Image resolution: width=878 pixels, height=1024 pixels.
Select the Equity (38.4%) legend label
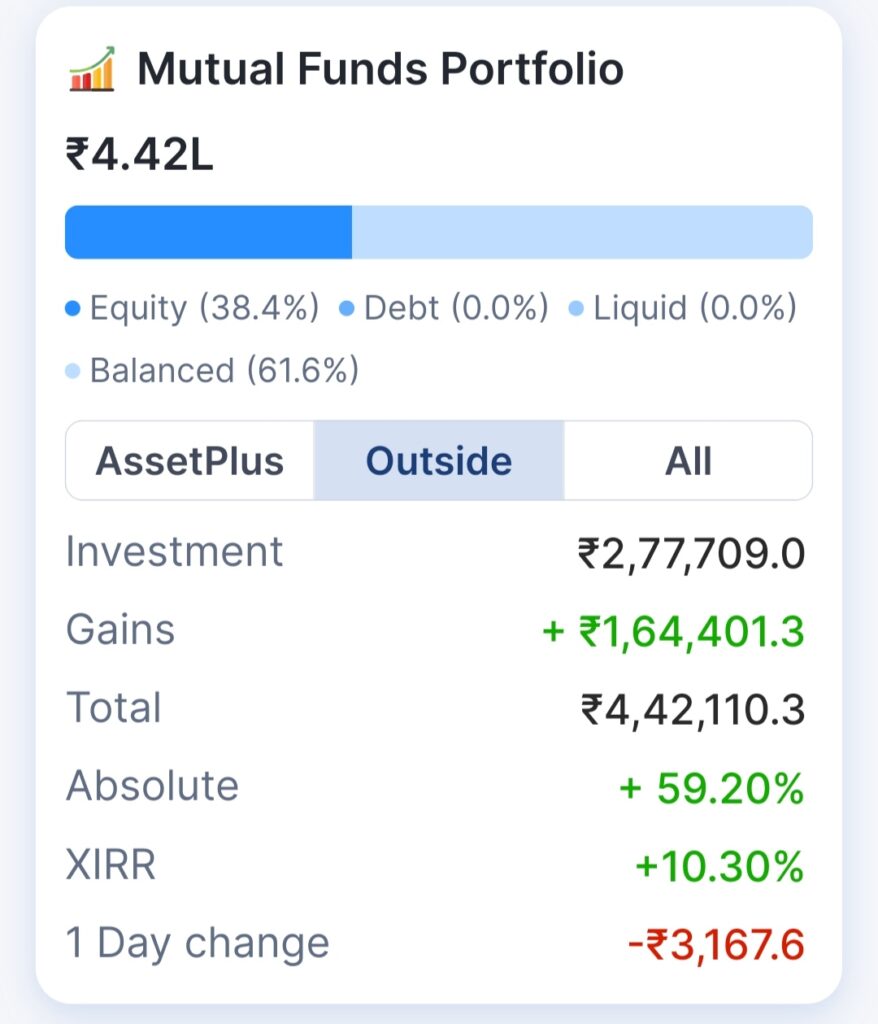click(204, 308)
